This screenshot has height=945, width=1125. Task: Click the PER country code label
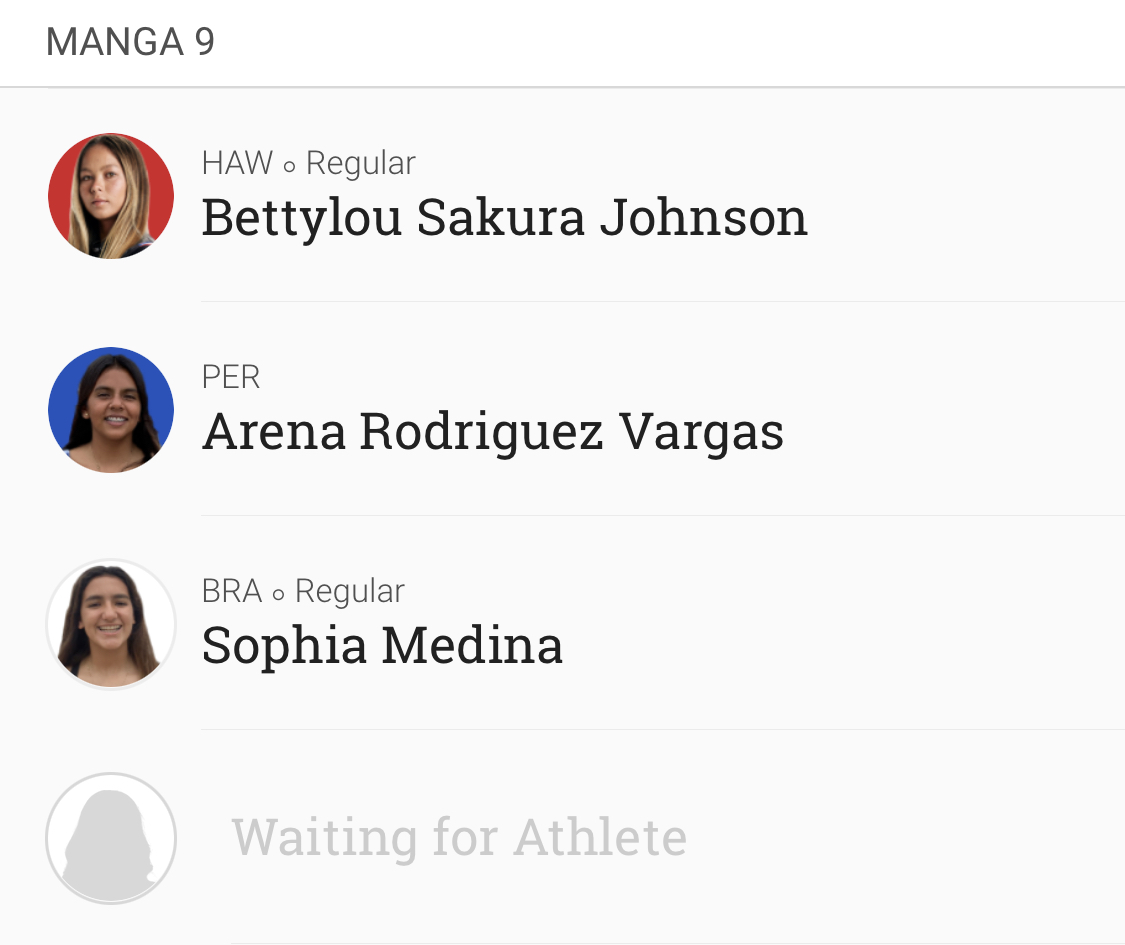(x=230, y=377)
